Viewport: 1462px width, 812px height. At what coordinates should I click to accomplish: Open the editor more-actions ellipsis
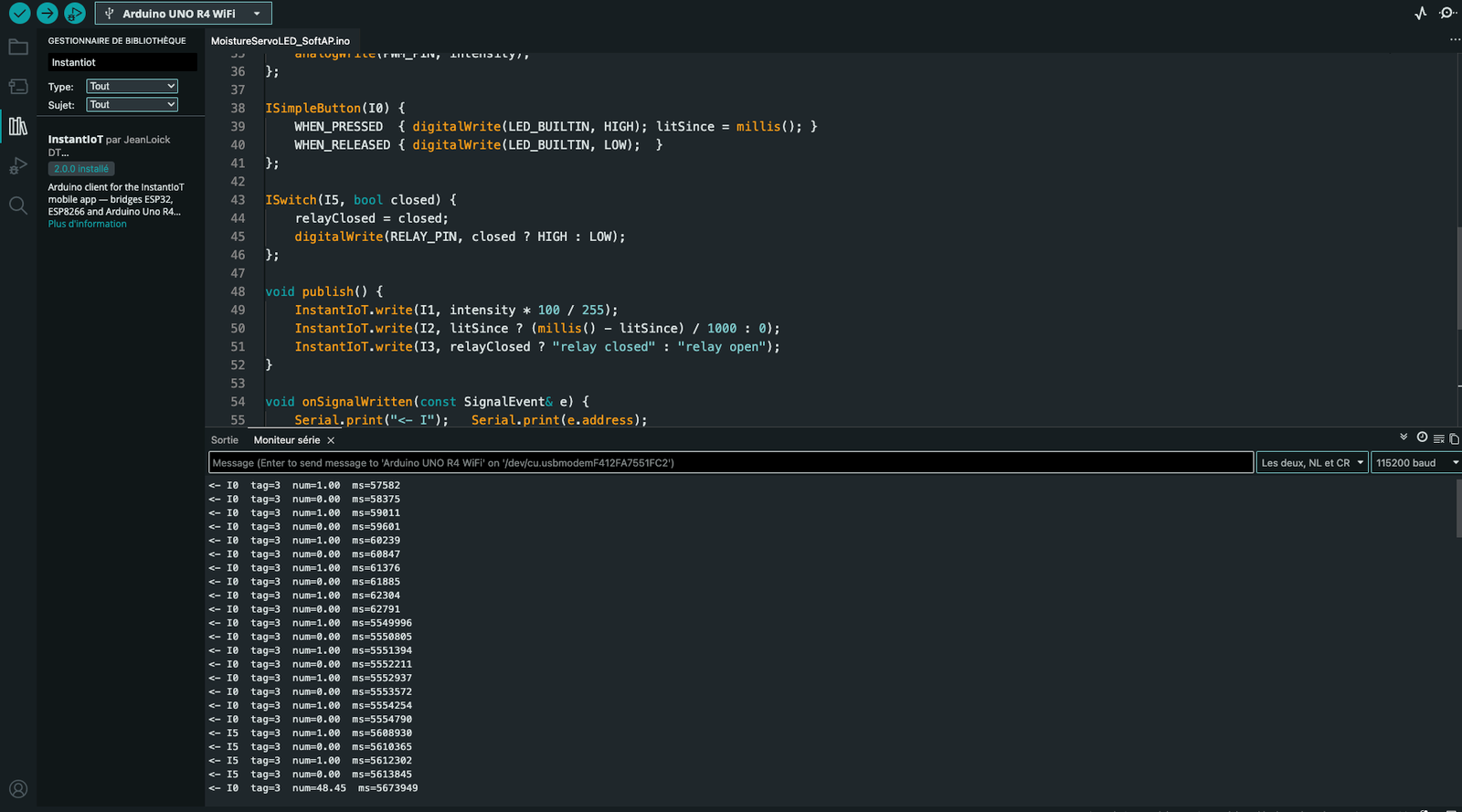click(x=1455, y=40)
